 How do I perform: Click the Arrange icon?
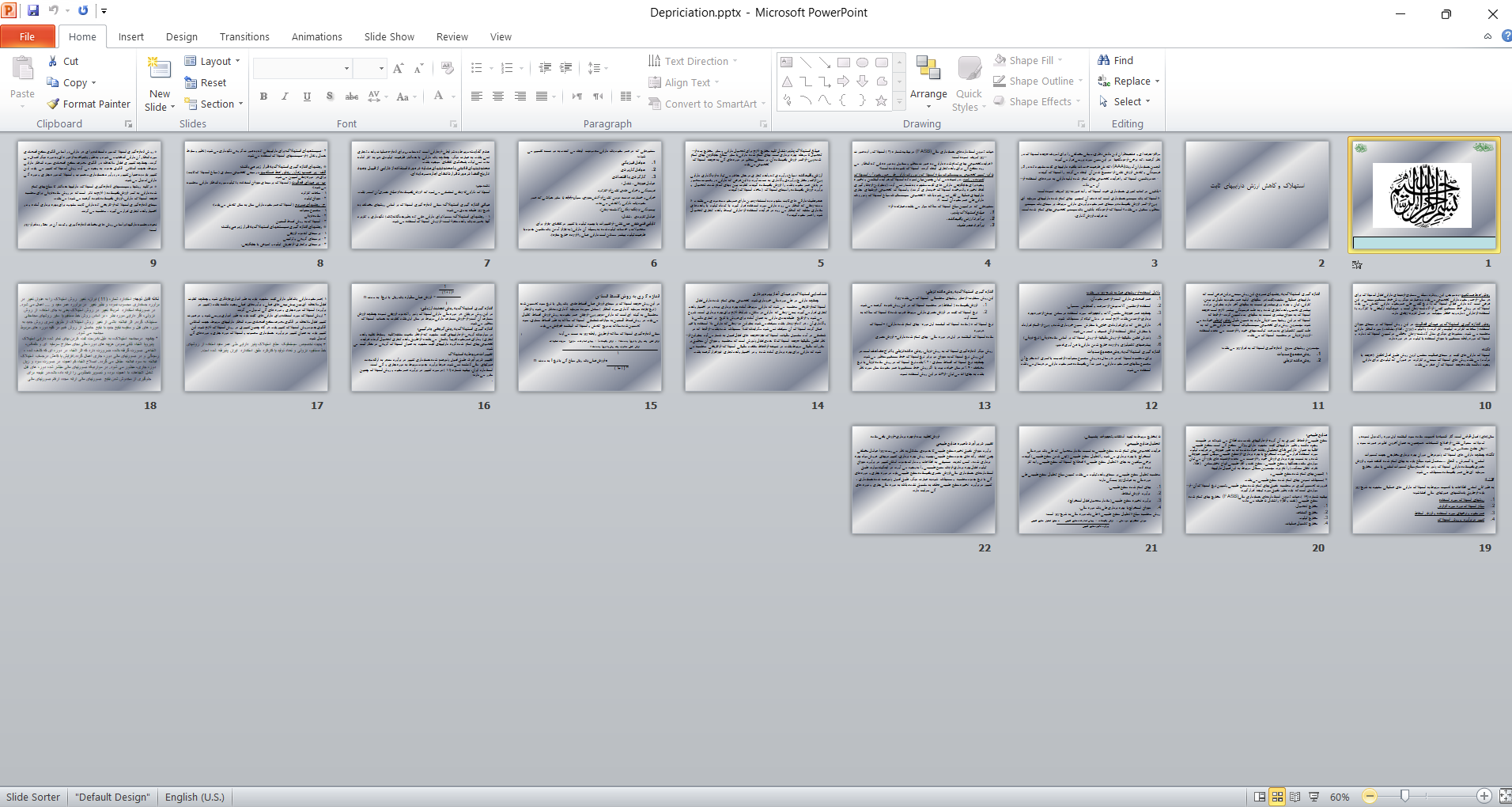928,69
